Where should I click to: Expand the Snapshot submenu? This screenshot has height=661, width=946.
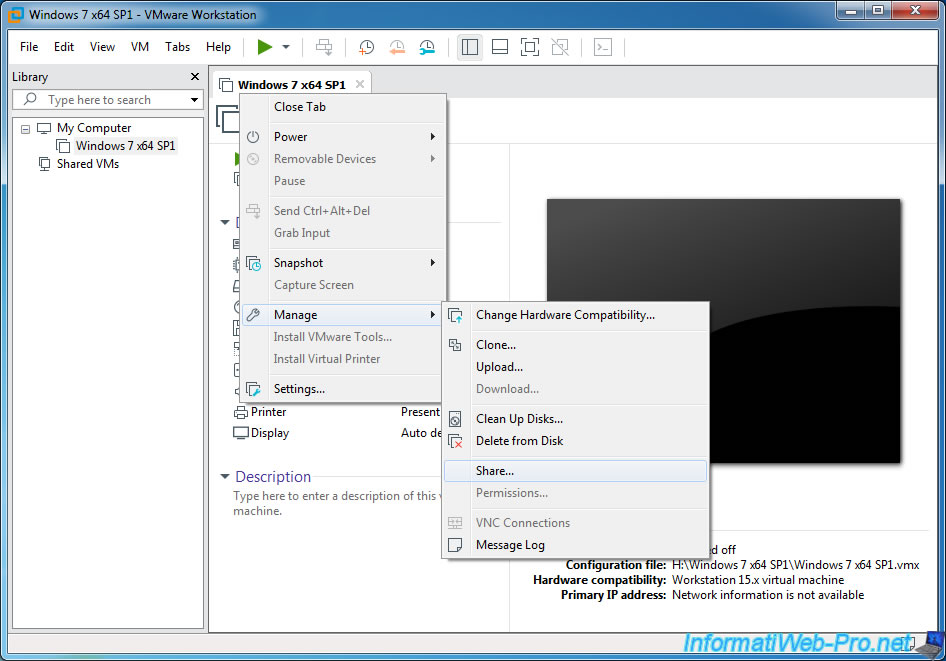click(343, 263)
